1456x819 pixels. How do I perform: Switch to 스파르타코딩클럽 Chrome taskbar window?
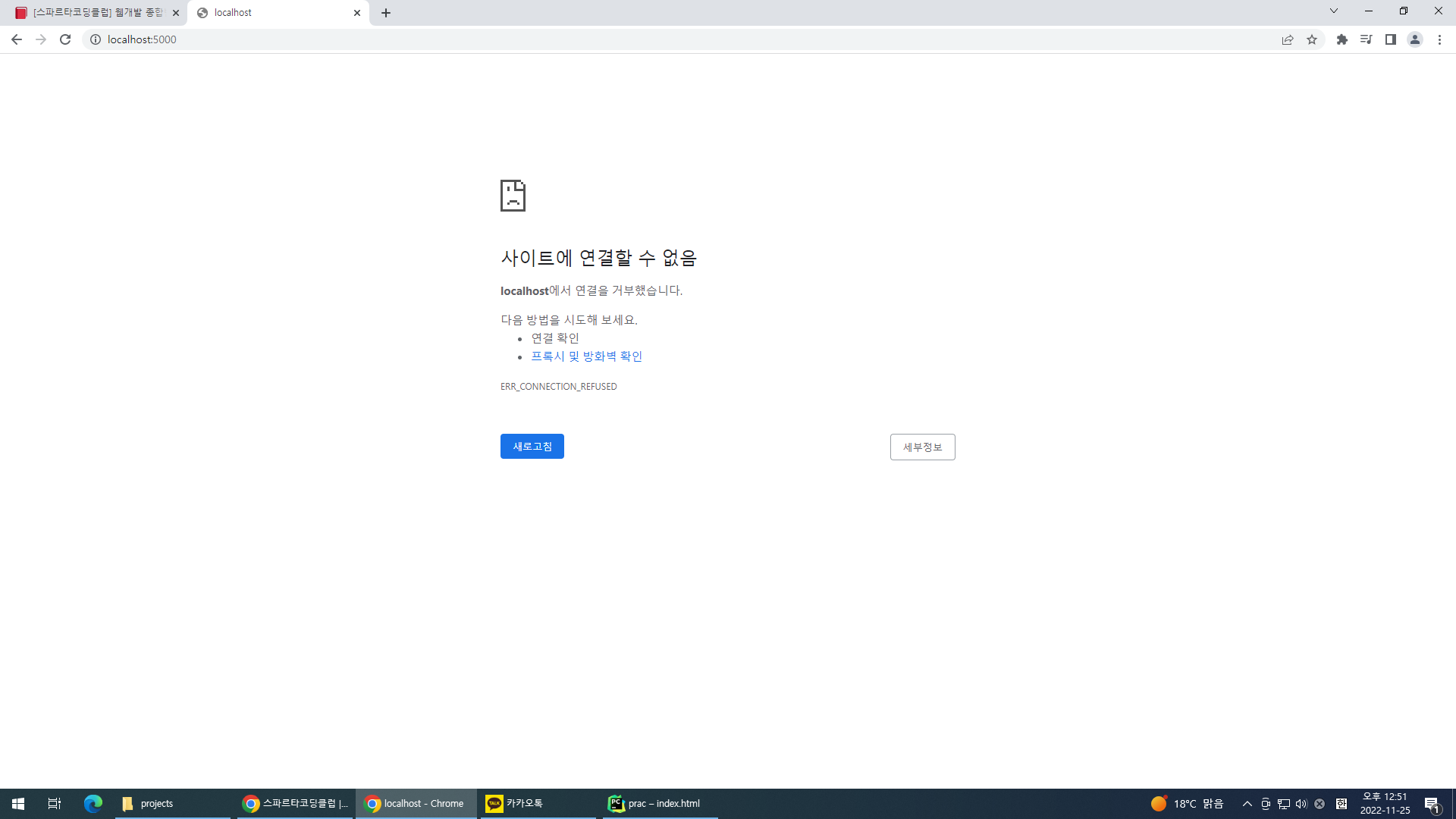click(x=296, y=804)
